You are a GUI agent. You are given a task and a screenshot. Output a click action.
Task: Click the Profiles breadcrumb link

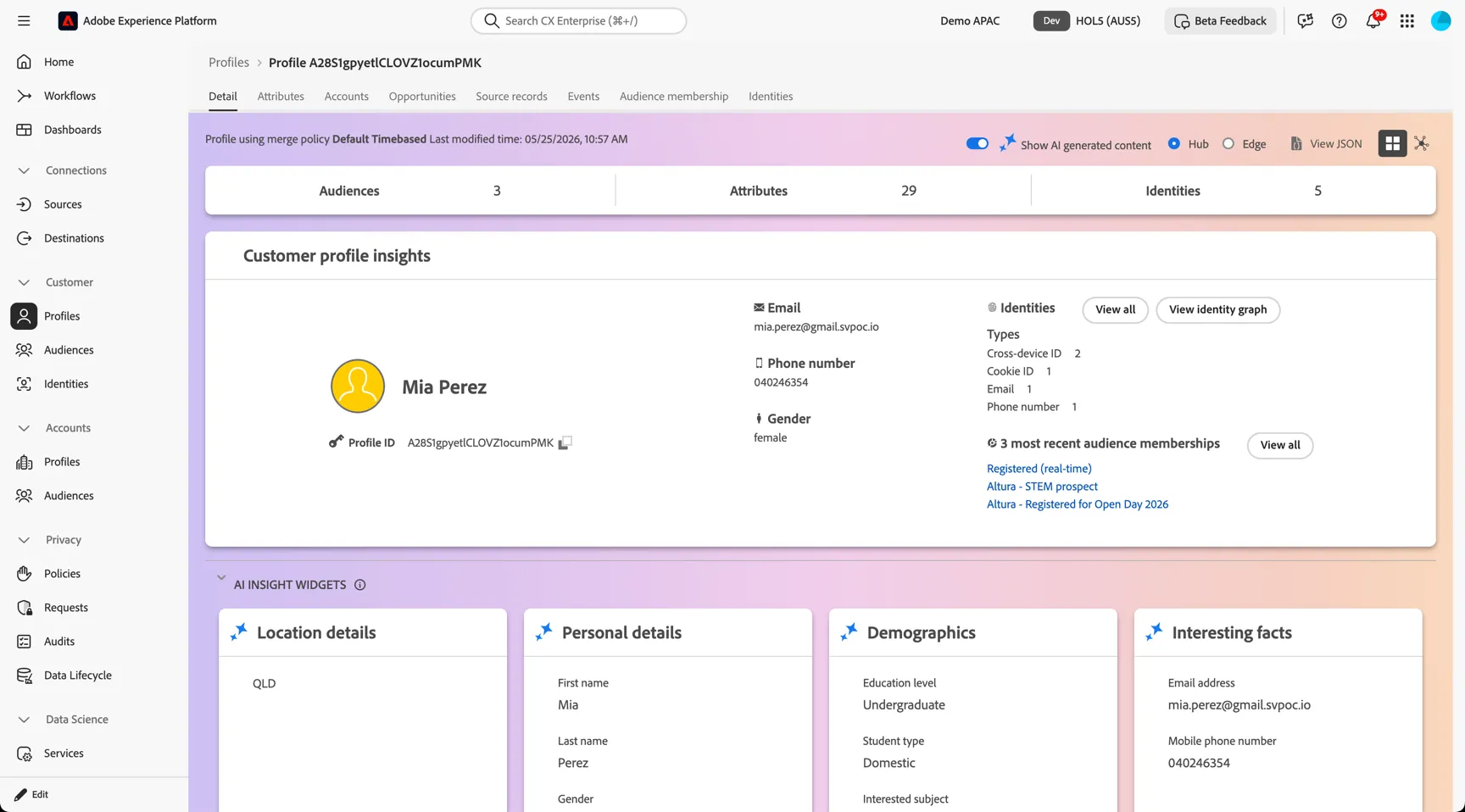(229, 63)
